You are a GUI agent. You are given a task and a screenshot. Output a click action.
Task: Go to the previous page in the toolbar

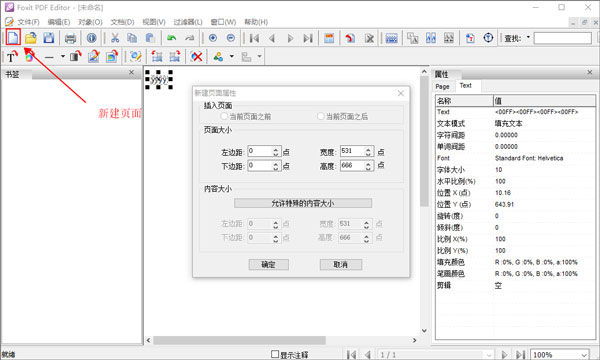272,38
